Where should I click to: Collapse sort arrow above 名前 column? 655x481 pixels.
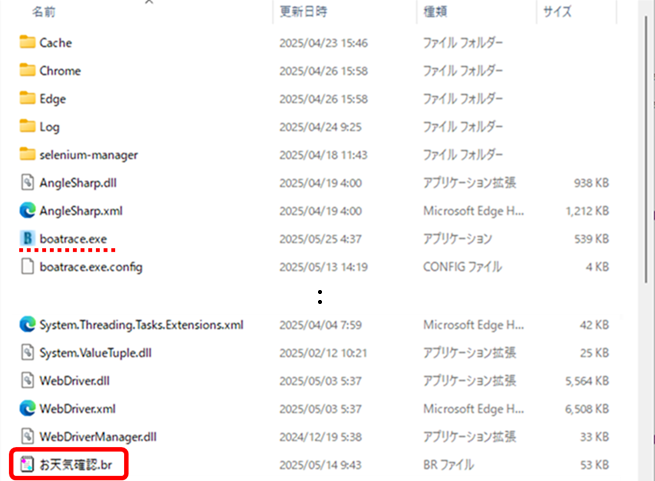pyautogui.click(x=149, y=2)
